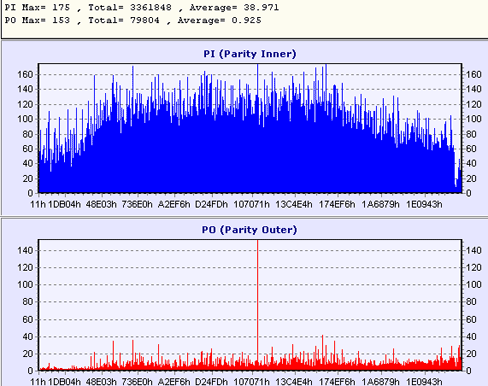Click 13C4E4h label under the PO chart
This screenshot has height=386, width=488.
294,381
